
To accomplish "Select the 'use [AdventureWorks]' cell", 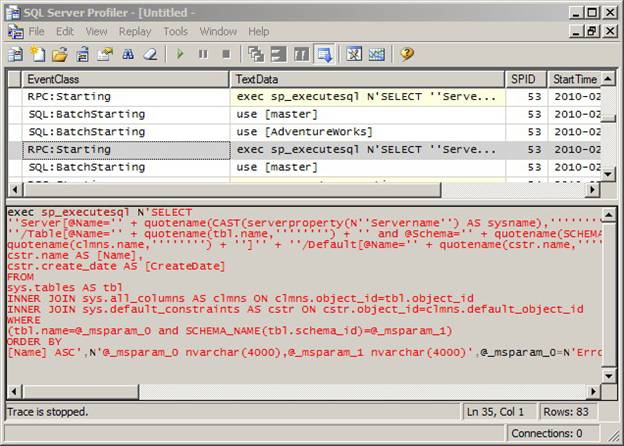I will click(367, 132).
